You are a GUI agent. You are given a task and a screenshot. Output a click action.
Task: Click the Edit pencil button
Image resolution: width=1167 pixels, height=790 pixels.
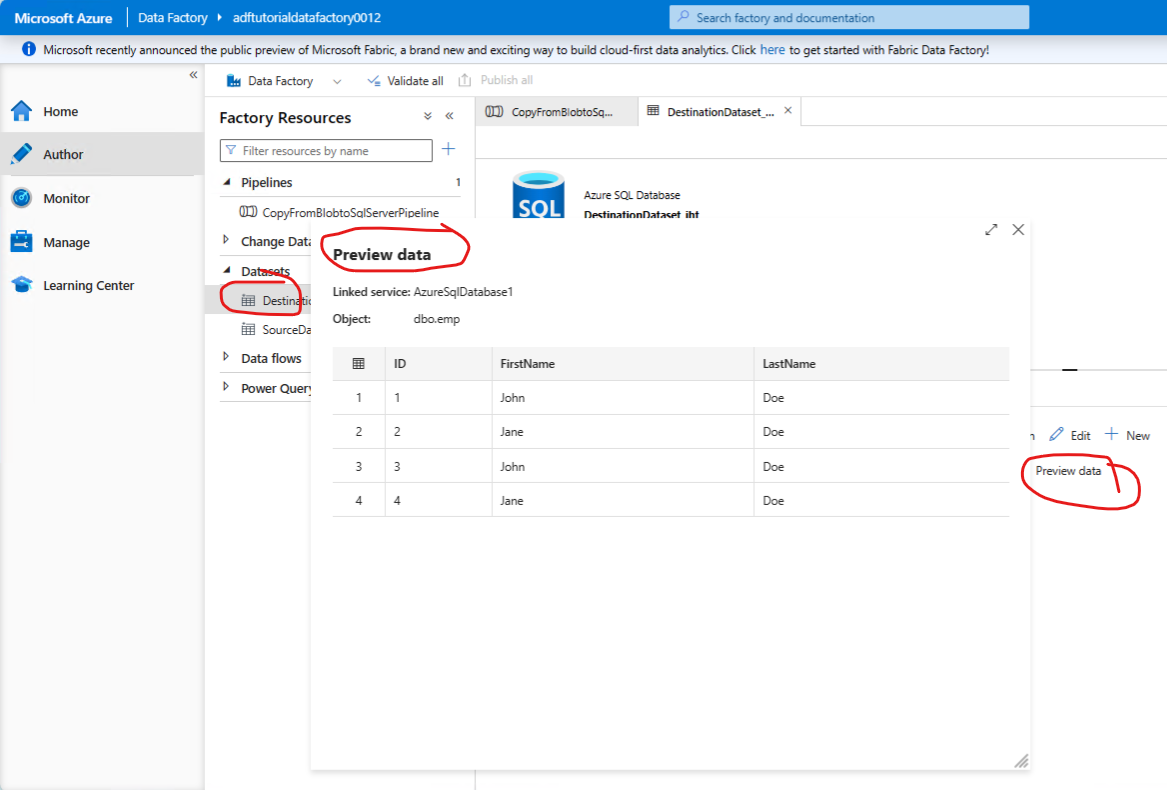(1070, 435)
